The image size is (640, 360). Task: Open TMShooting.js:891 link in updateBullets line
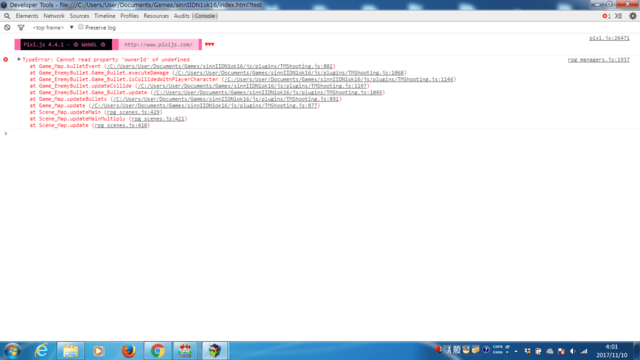[x=226, y=99]
